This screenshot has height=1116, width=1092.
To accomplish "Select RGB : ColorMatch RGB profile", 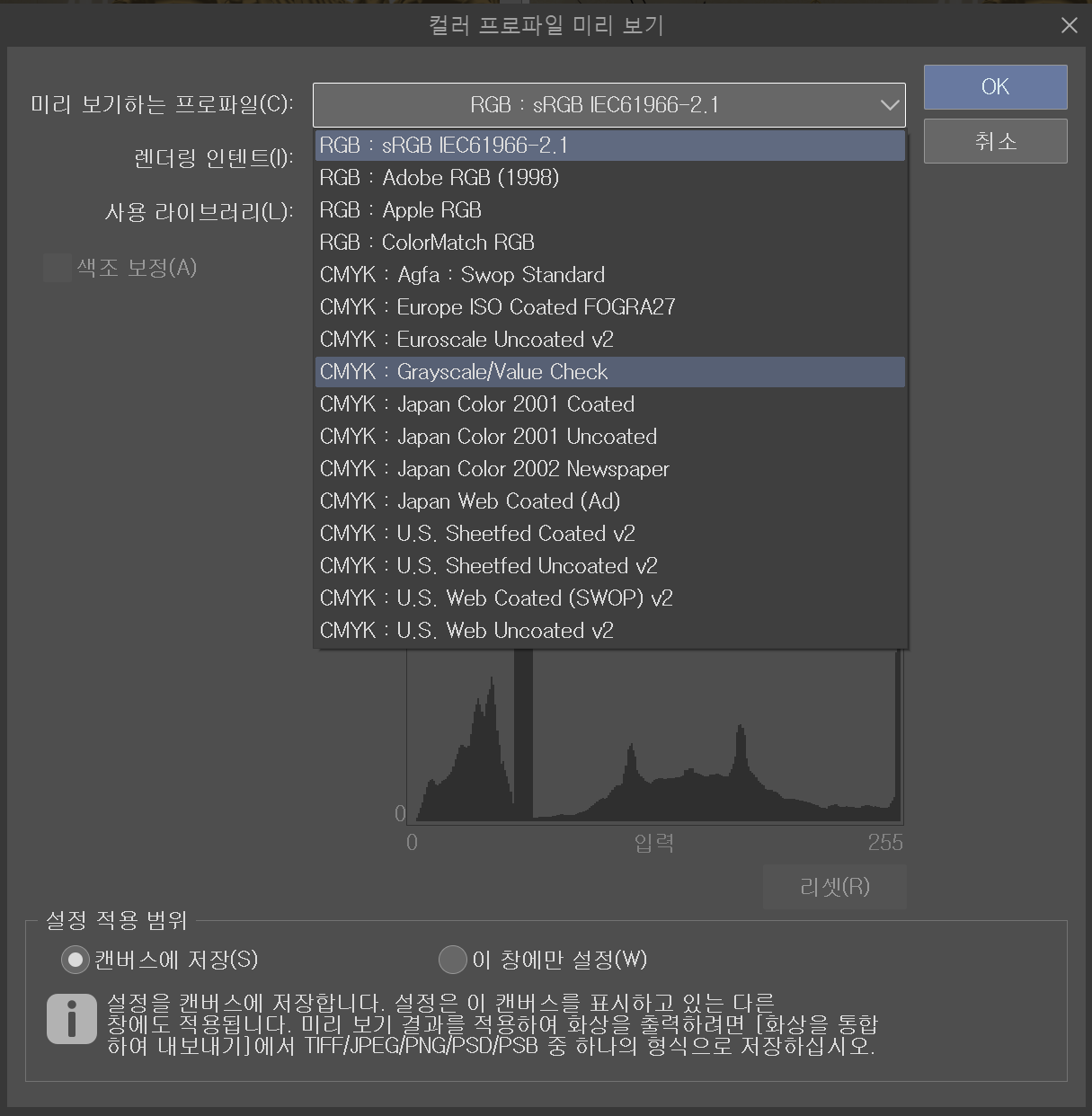I will (609, 243).
